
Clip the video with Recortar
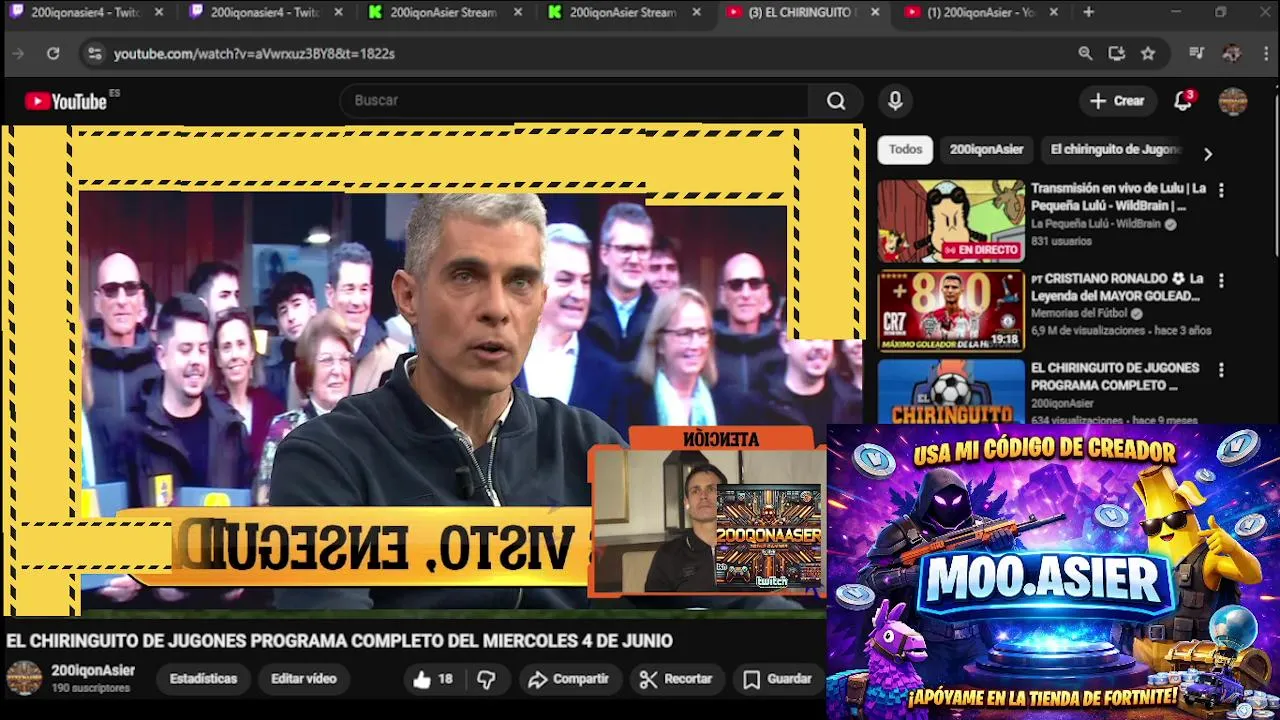coord(676,679)
